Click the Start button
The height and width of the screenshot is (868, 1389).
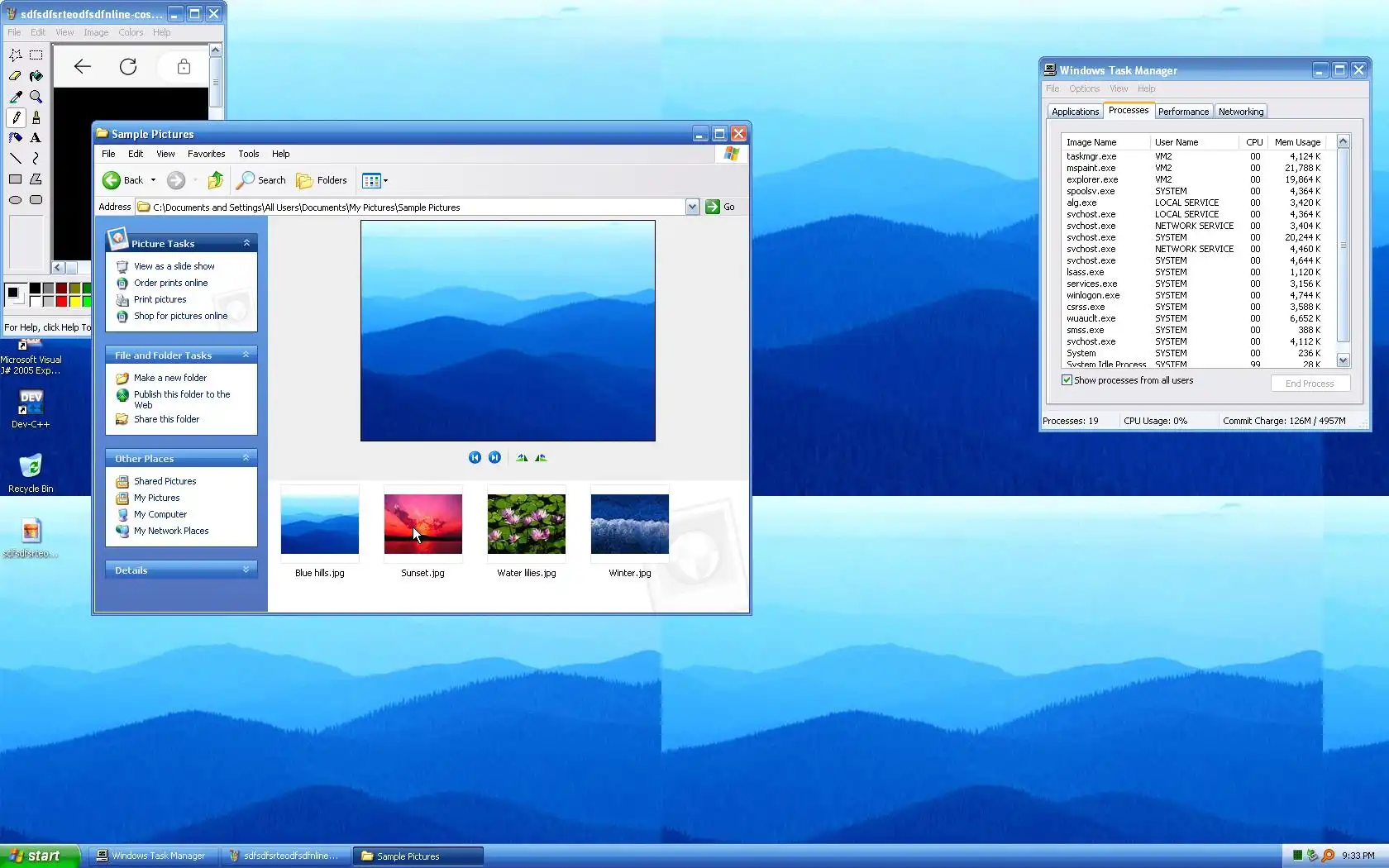click(40, 856)
